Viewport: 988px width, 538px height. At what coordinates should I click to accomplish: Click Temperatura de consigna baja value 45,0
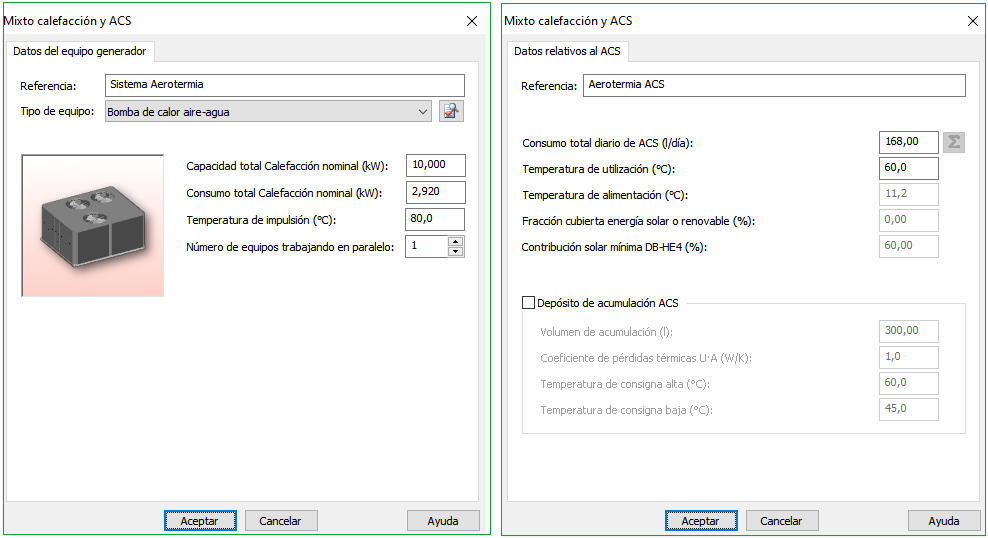909,409
